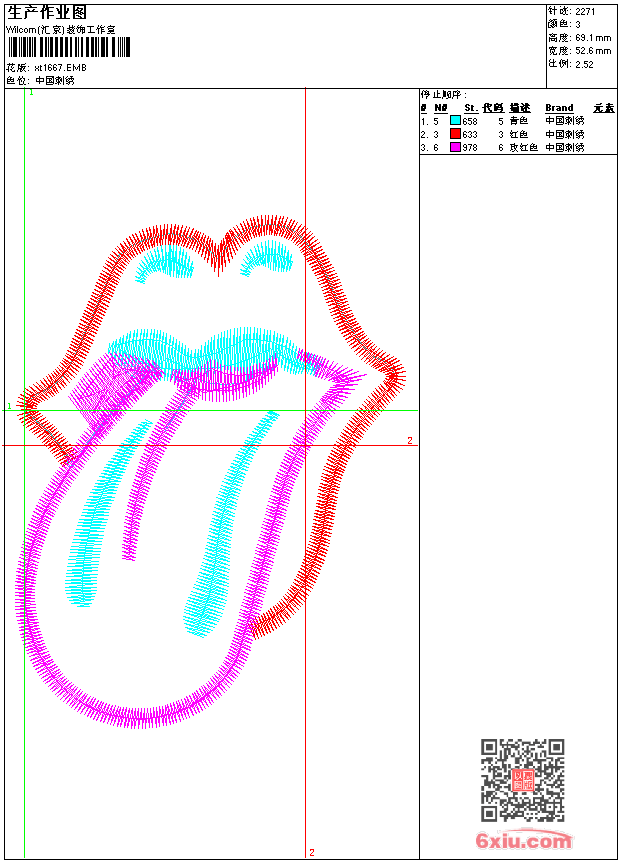Click the stitch count 658 in row 1

coord(470,121)
